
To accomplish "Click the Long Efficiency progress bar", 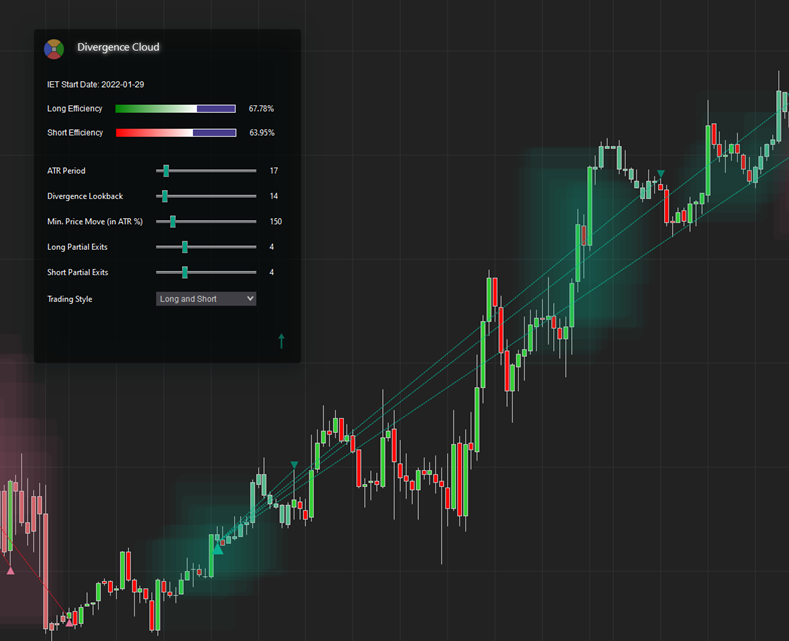I will coord(176,109).
